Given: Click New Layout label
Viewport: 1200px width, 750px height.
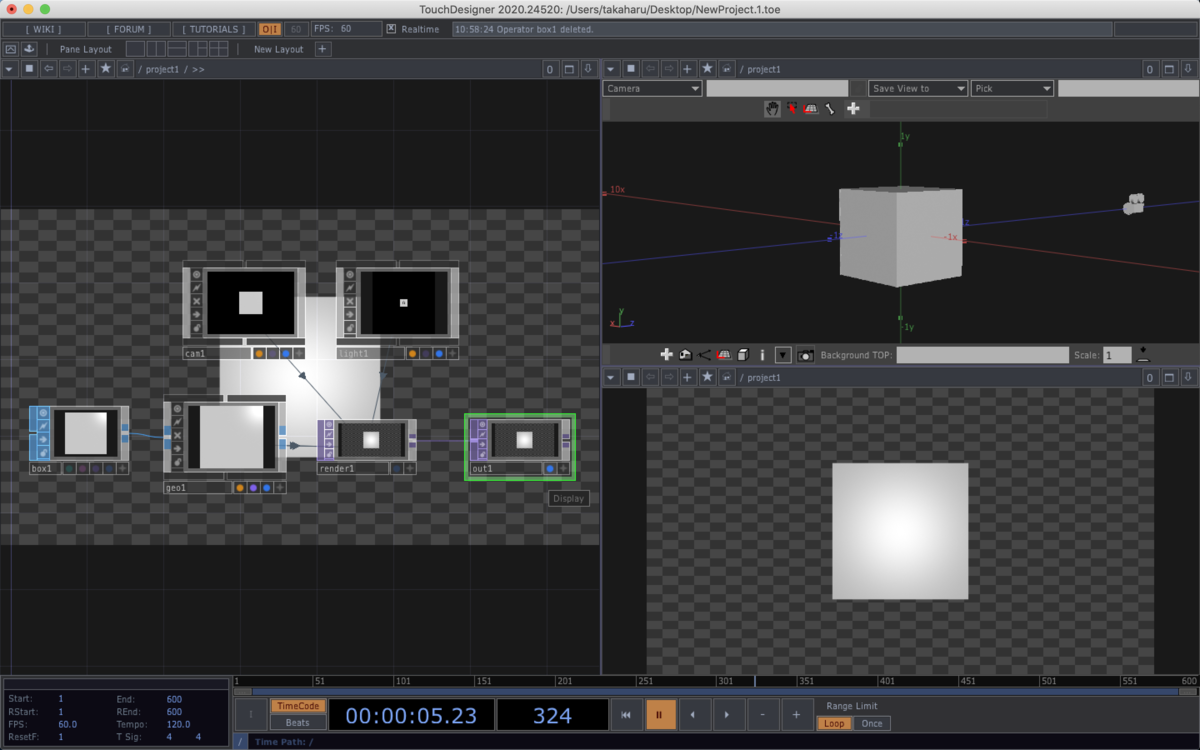Looking at the screenshot, I should click(x=278, y=49).
